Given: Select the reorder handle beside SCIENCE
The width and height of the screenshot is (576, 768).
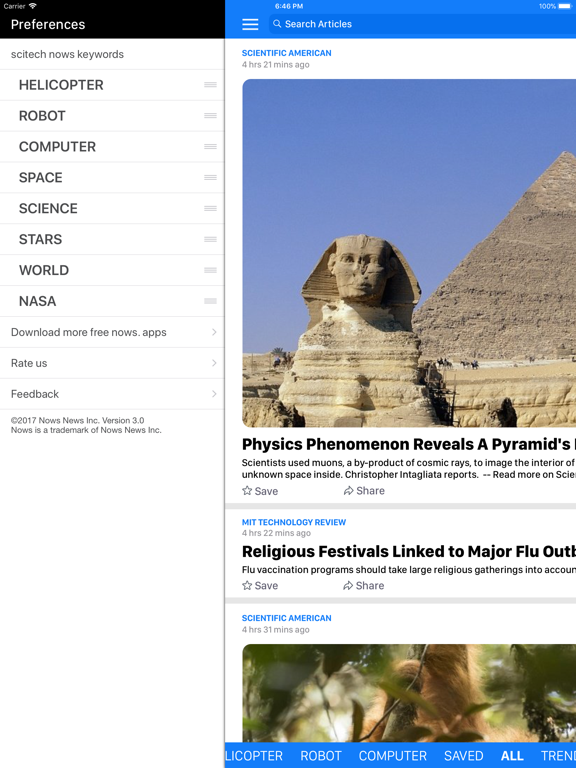Looking at the screenshot, I should click(x=210, y=208).
